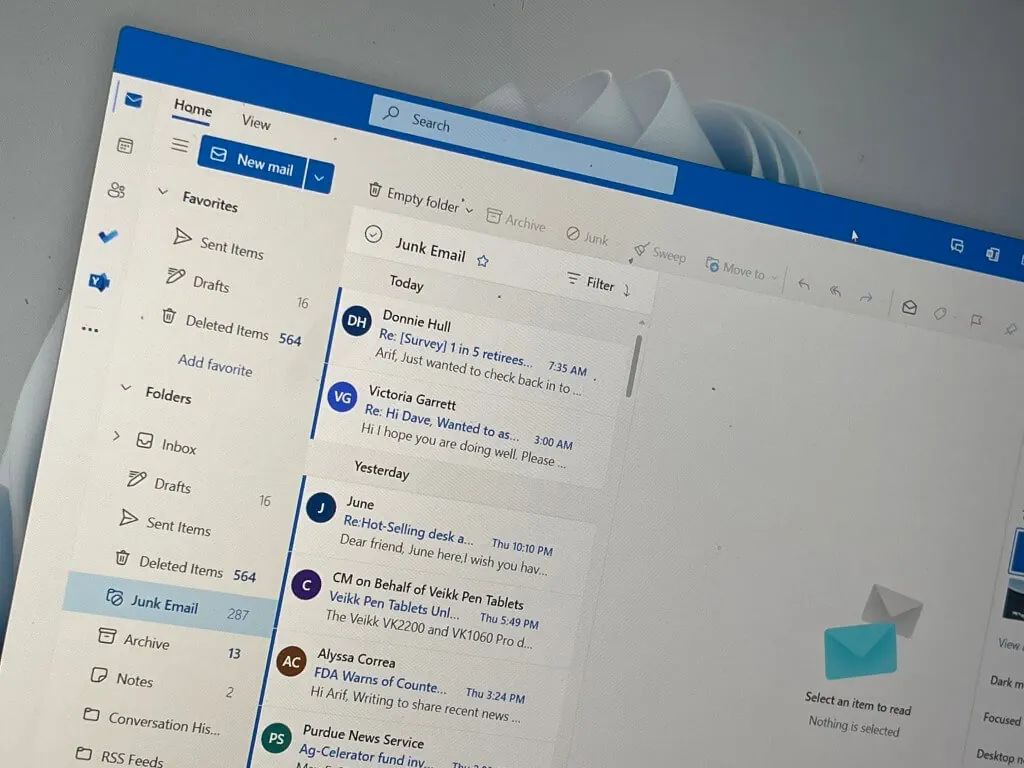Click the Add favorite link
The image size is (1024, 768).
click(x=215, y=365)
